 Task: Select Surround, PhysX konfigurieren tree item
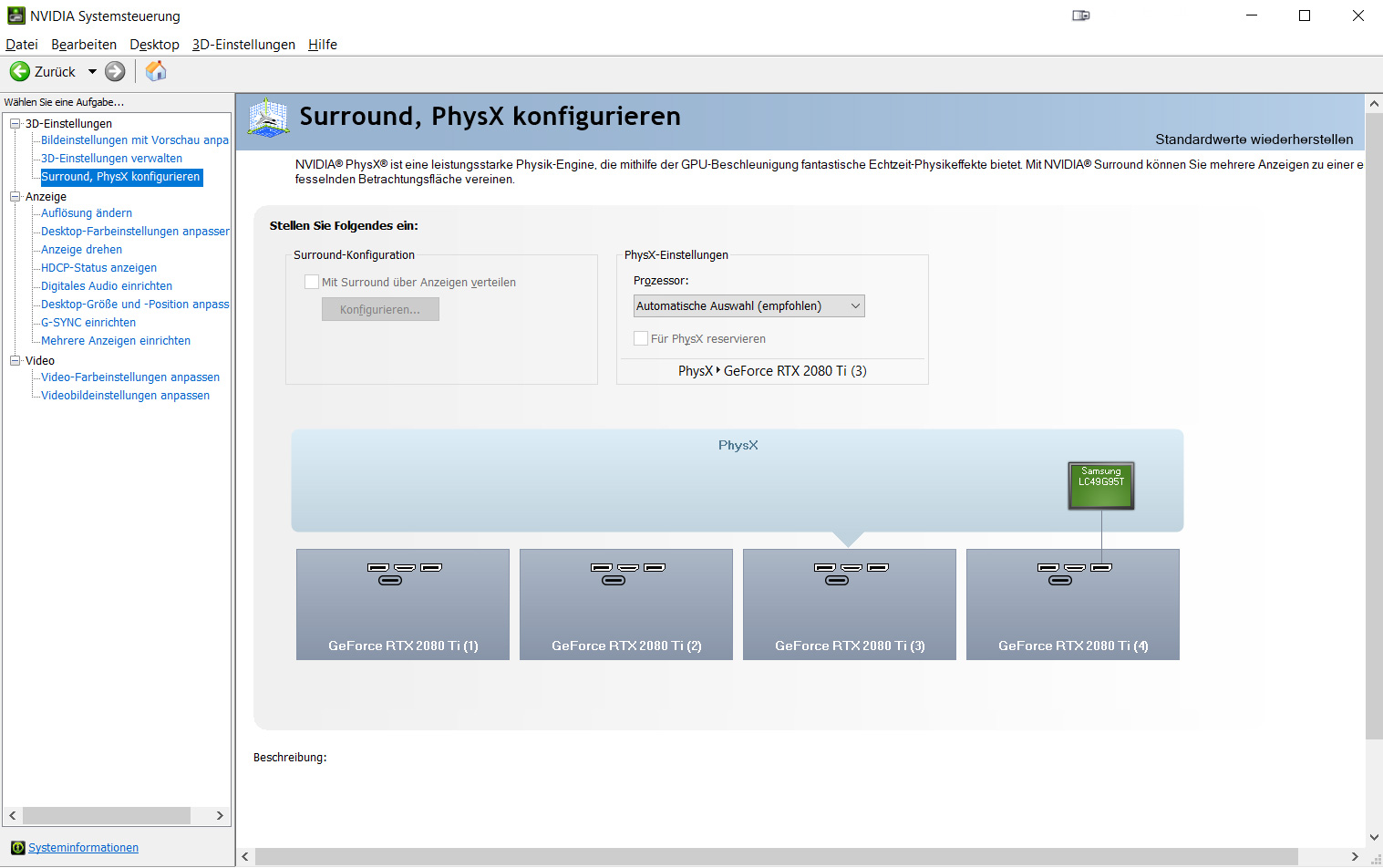click(x=121, y=177)
